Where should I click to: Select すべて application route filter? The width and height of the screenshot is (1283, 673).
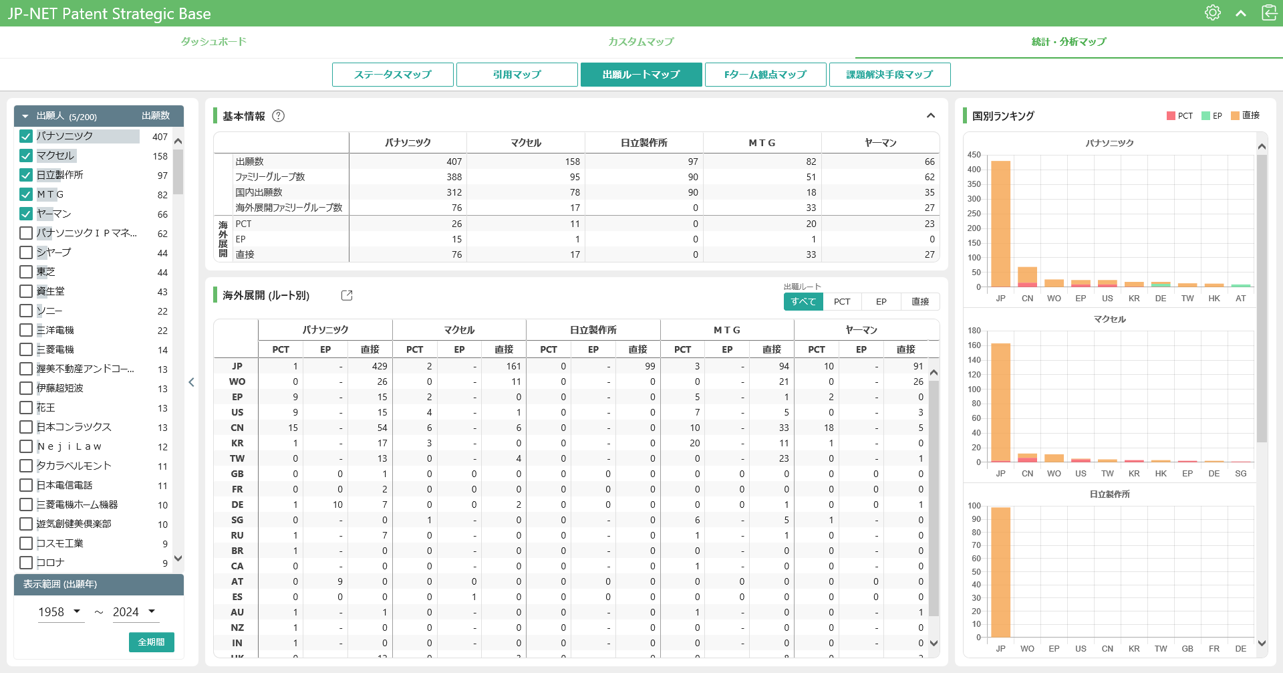(x=803, y=301)
